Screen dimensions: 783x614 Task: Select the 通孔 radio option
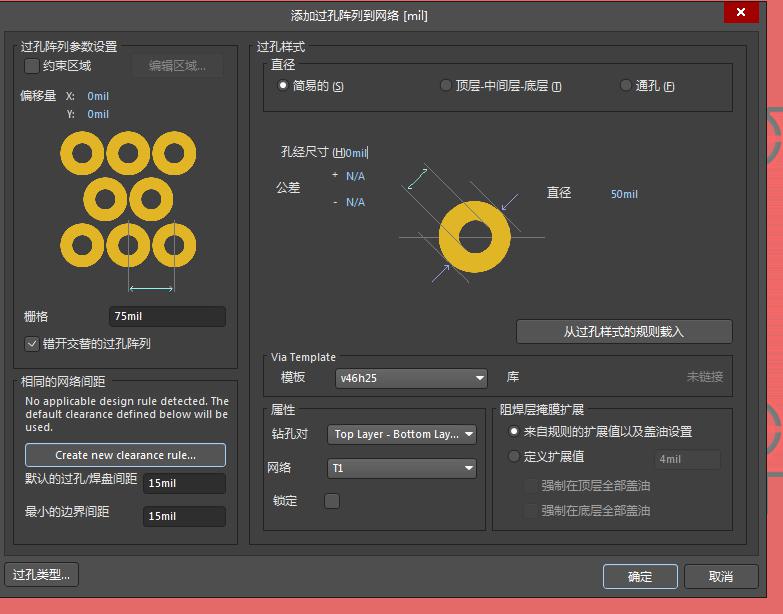tap(626, 86)
